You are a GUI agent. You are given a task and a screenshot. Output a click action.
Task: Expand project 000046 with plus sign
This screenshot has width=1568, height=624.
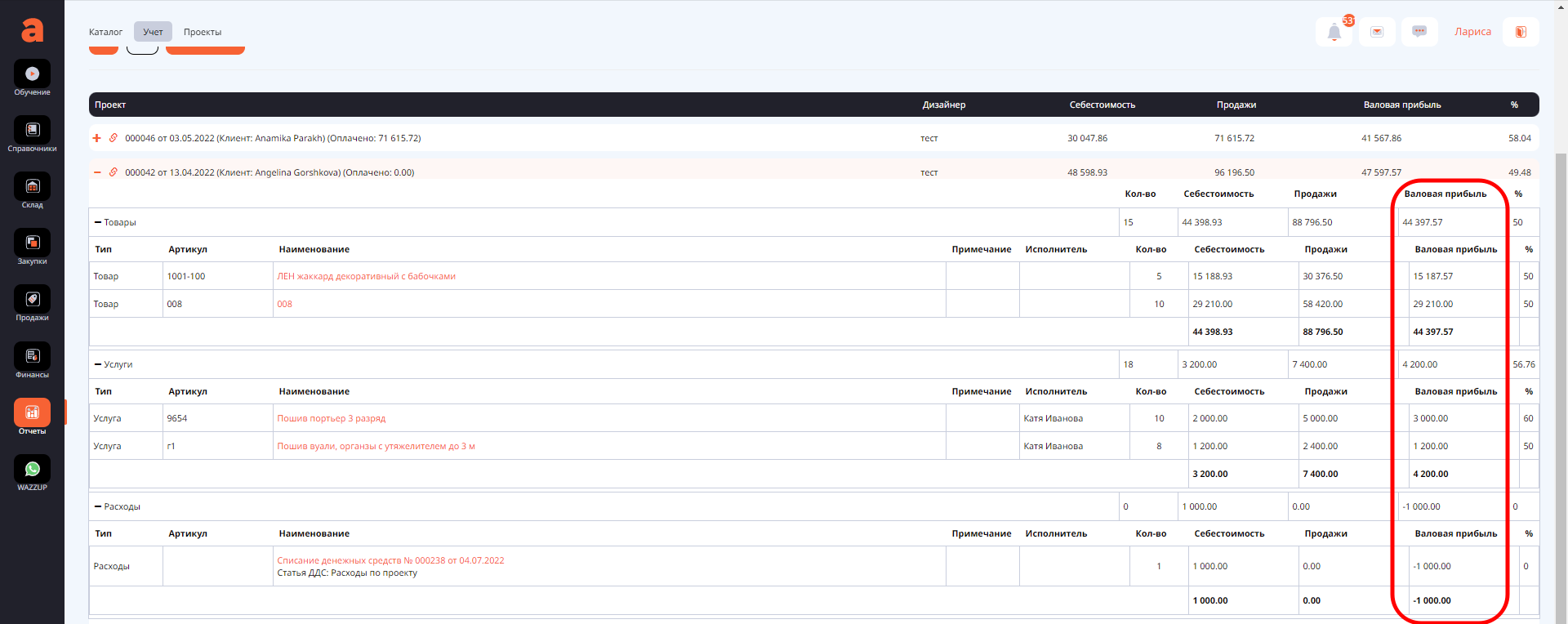(97, 138)
